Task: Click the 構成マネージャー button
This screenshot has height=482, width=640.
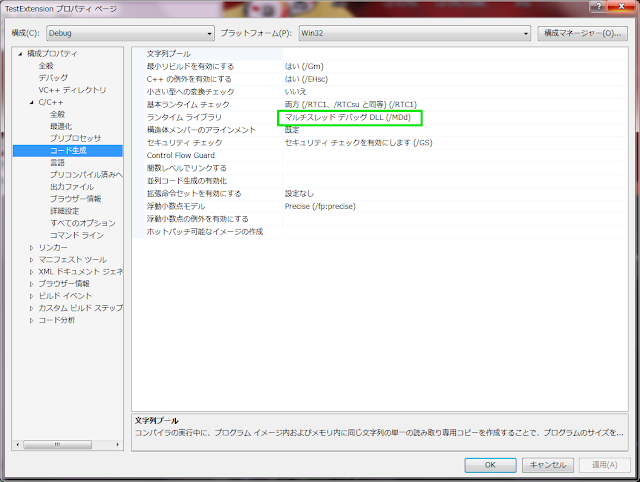Action: [582, 33]
